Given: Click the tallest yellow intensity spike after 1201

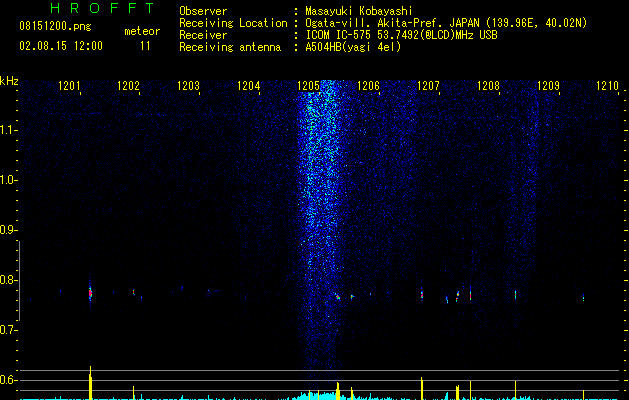Looking at the screenshot, I should pos(90,383).
